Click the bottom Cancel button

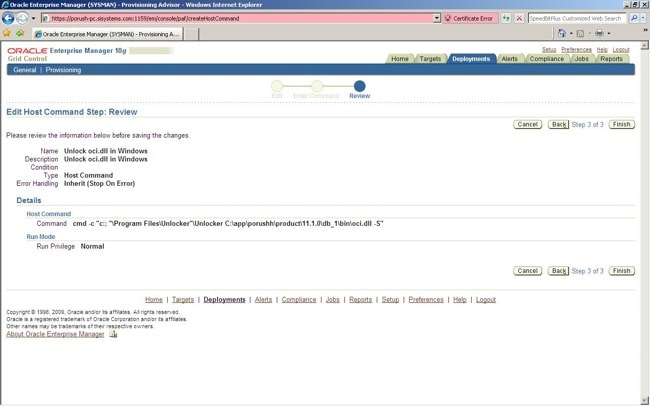pos(527,271)
